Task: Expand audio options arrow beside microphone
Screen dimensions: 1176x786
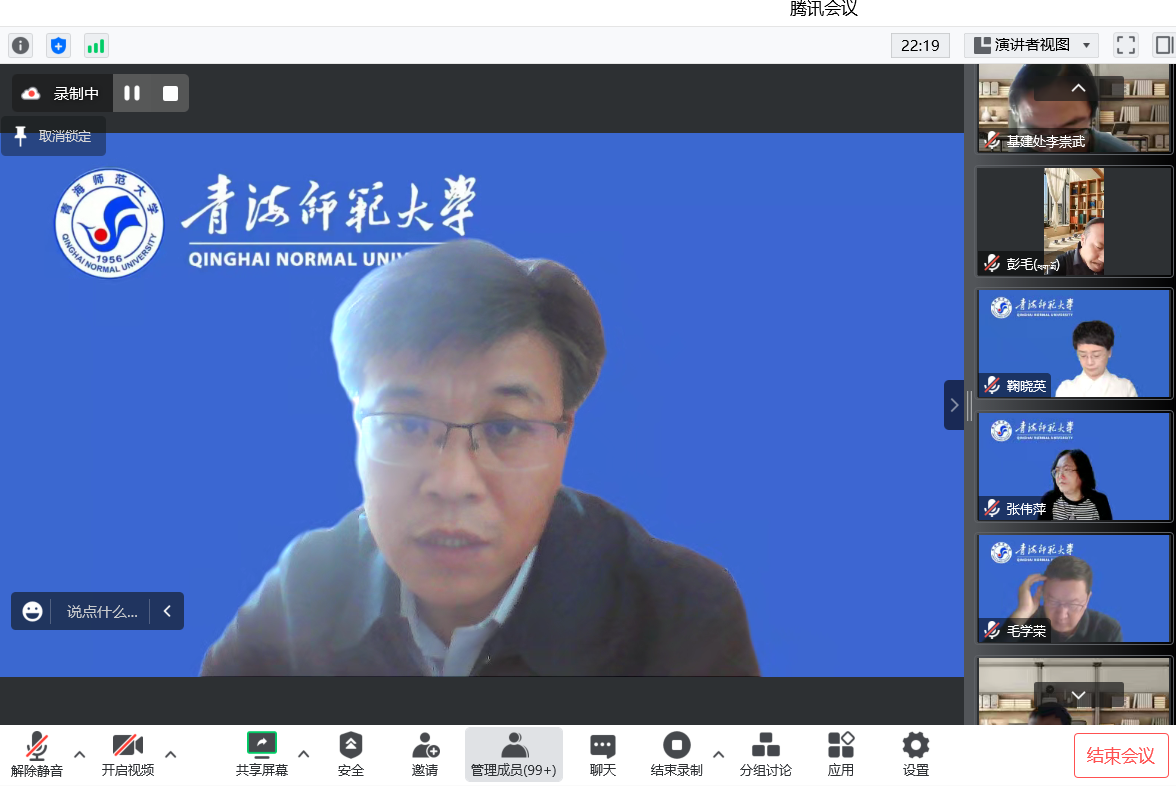Action: 80,754
